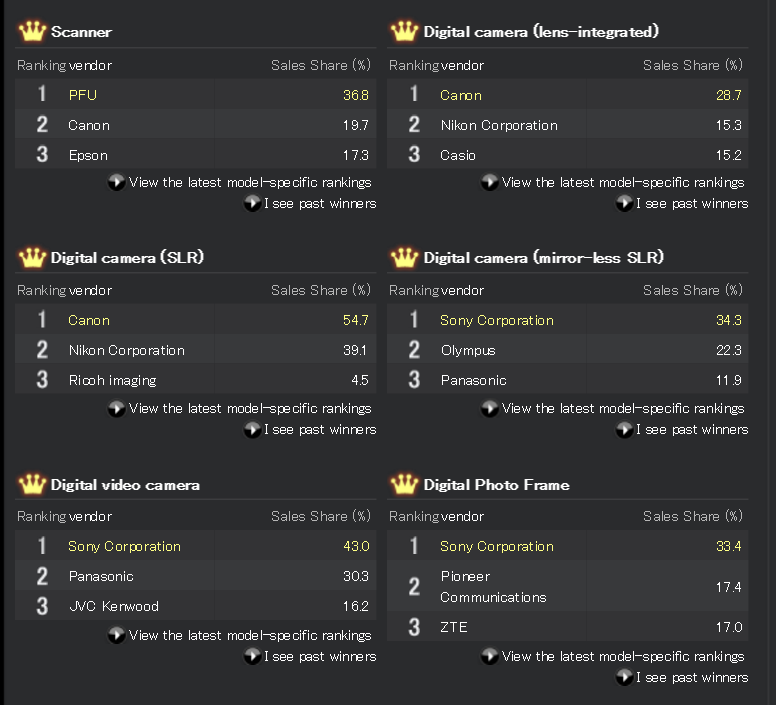View latest model-specific rankings for Digital Photo Frame
The width and height of the screenshot is (776, 705).
623,657
